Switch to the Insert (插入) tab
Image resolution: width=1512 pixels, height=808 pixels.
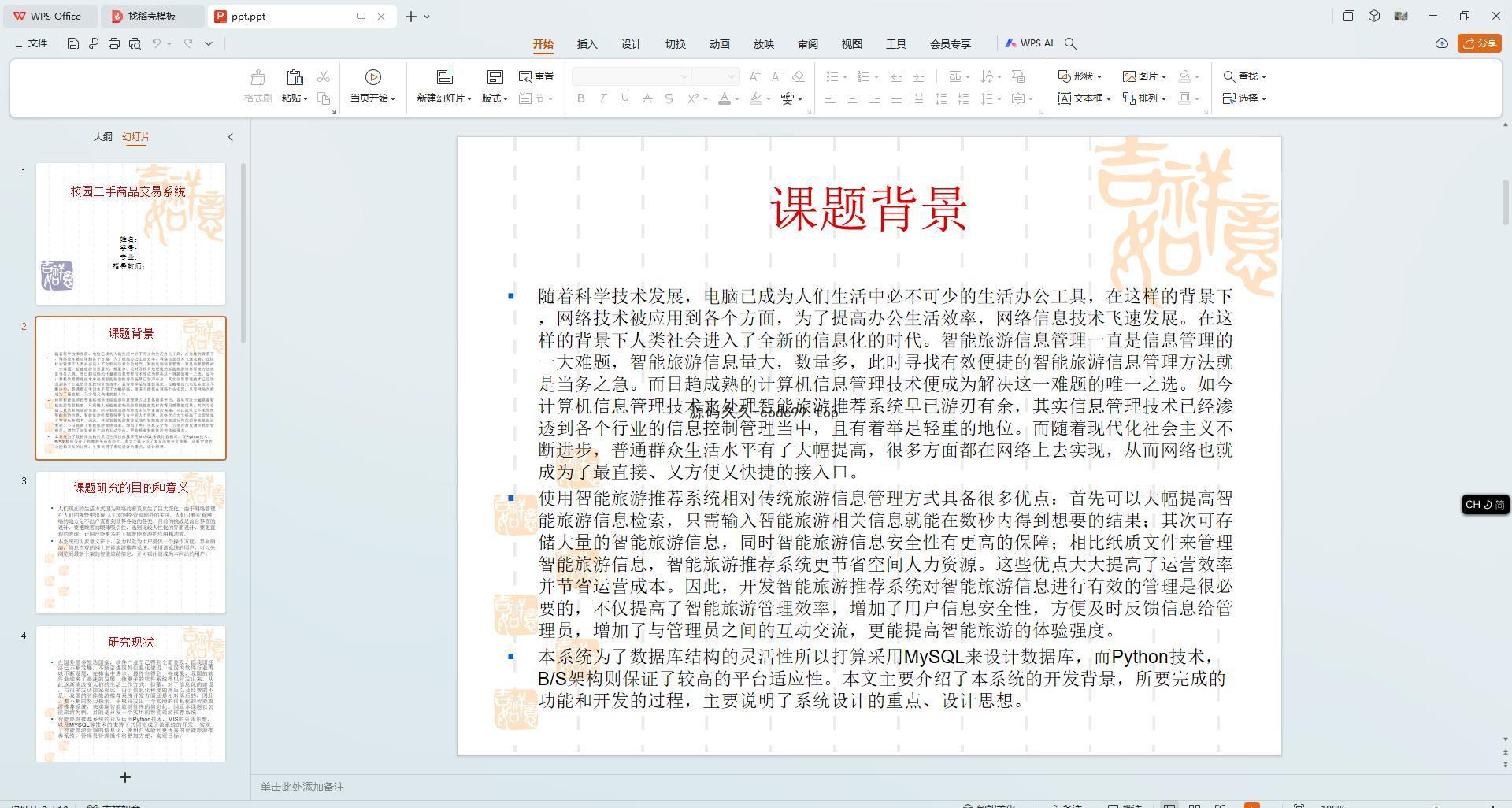click(587, 44)
